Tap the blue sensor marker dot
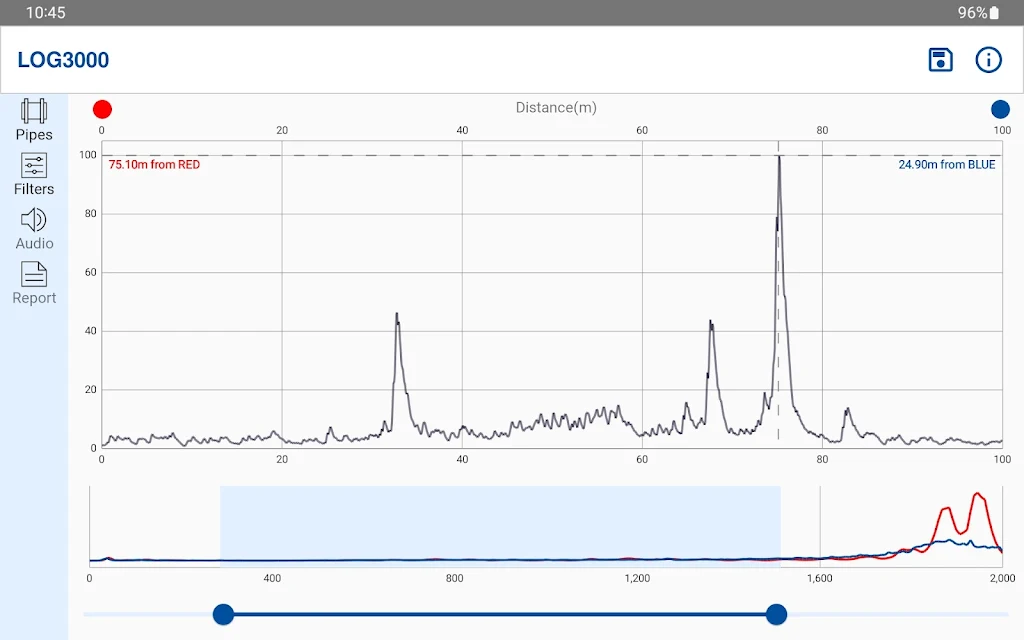 click(1000, 110)
